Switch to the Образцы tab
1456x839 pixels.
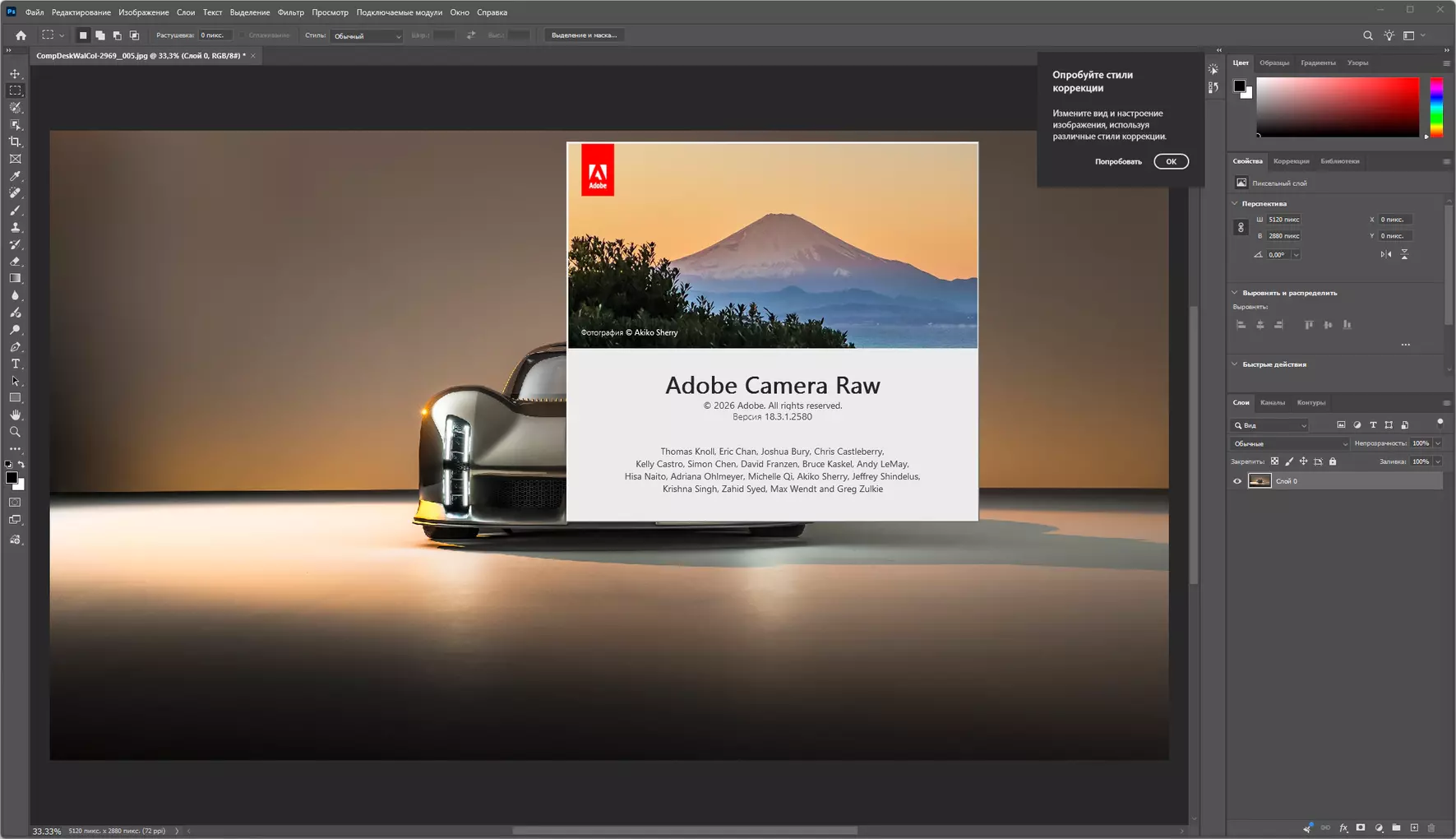pos(1274,63)
